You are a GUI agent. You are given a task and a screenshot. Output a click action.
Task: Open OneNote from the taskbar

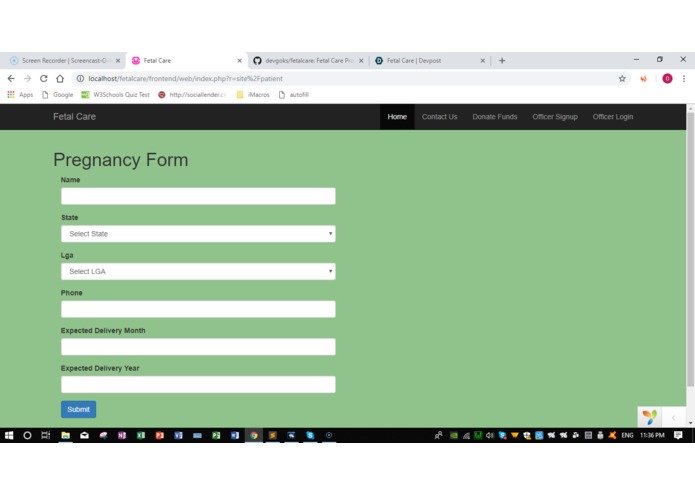tap(122, 436)
